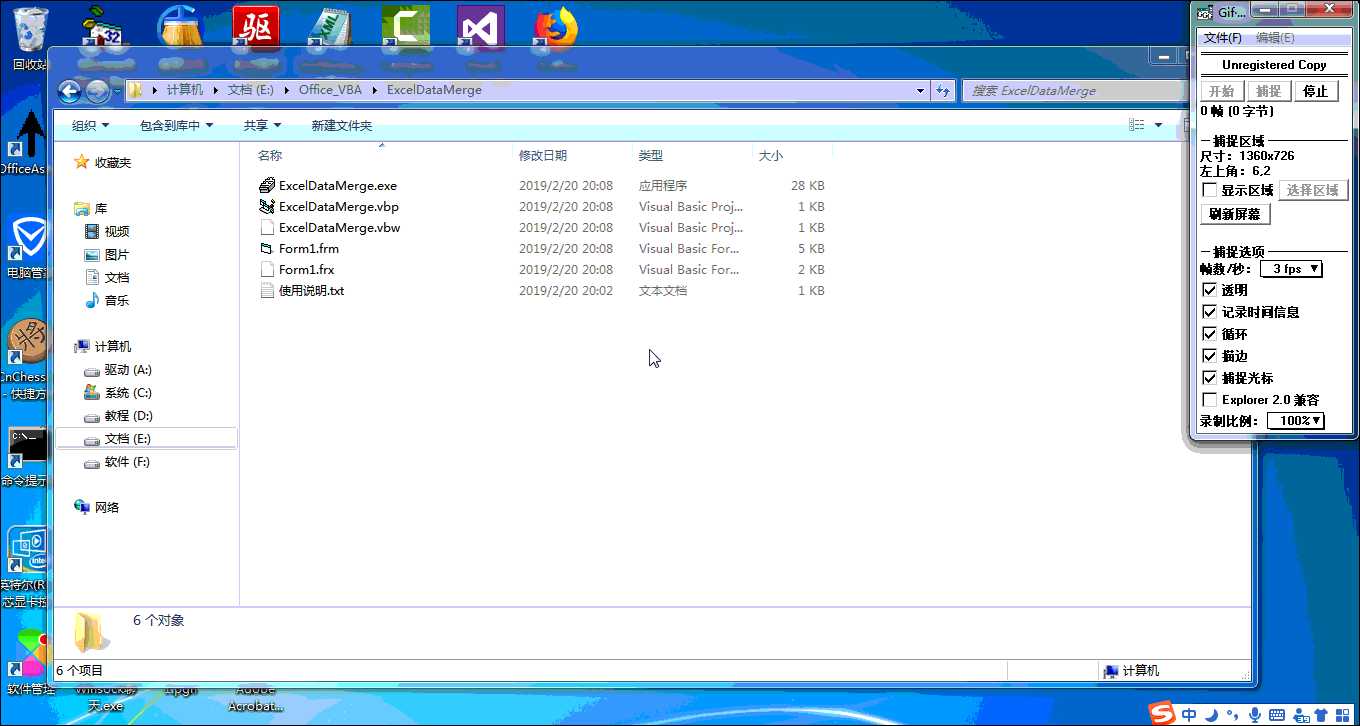This screenshot has height=726, width=1360.
Task: Click the Explorer forward navigation arrow
Action: pyautogui.click(x=96, y=91)
